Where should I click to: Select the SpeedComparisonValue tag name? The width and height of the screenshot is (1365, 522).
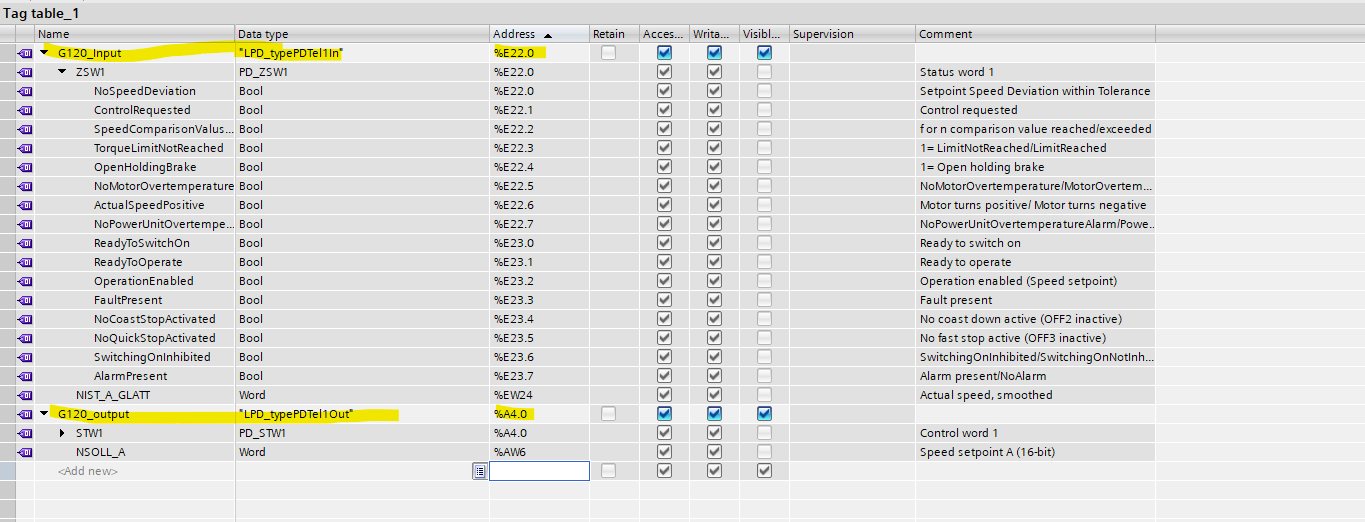click(x=164, y=129)
